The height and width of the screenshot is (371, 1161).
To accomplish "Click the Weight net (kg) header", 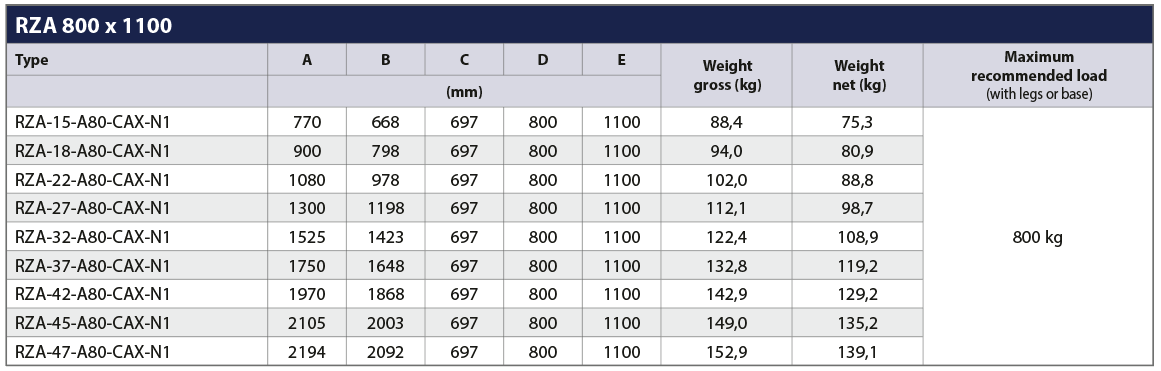I will [x=859, y=76].
